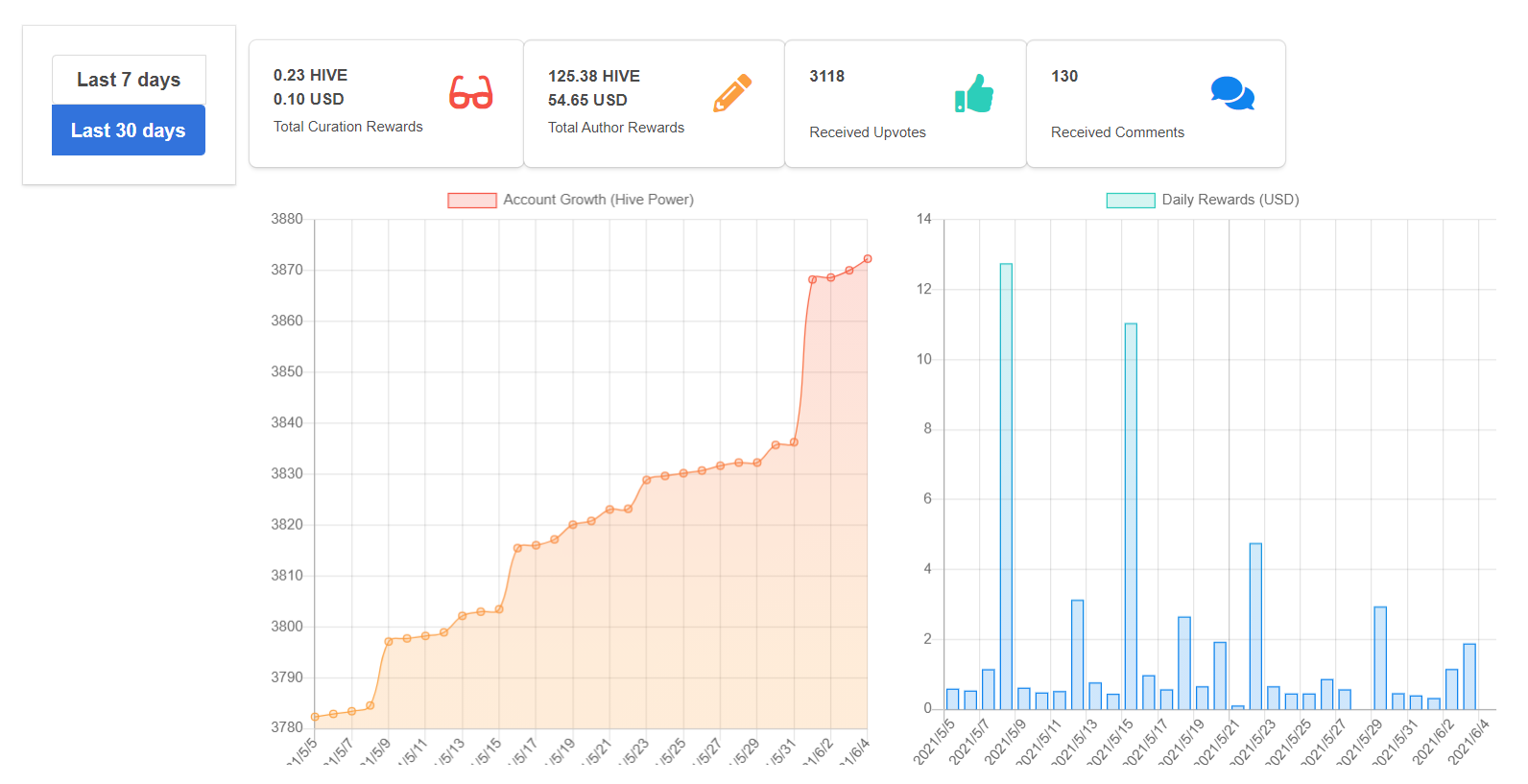Select the Last 30 days button
Viewport: 1528px width, 784px height.
[x=129, y=131]
